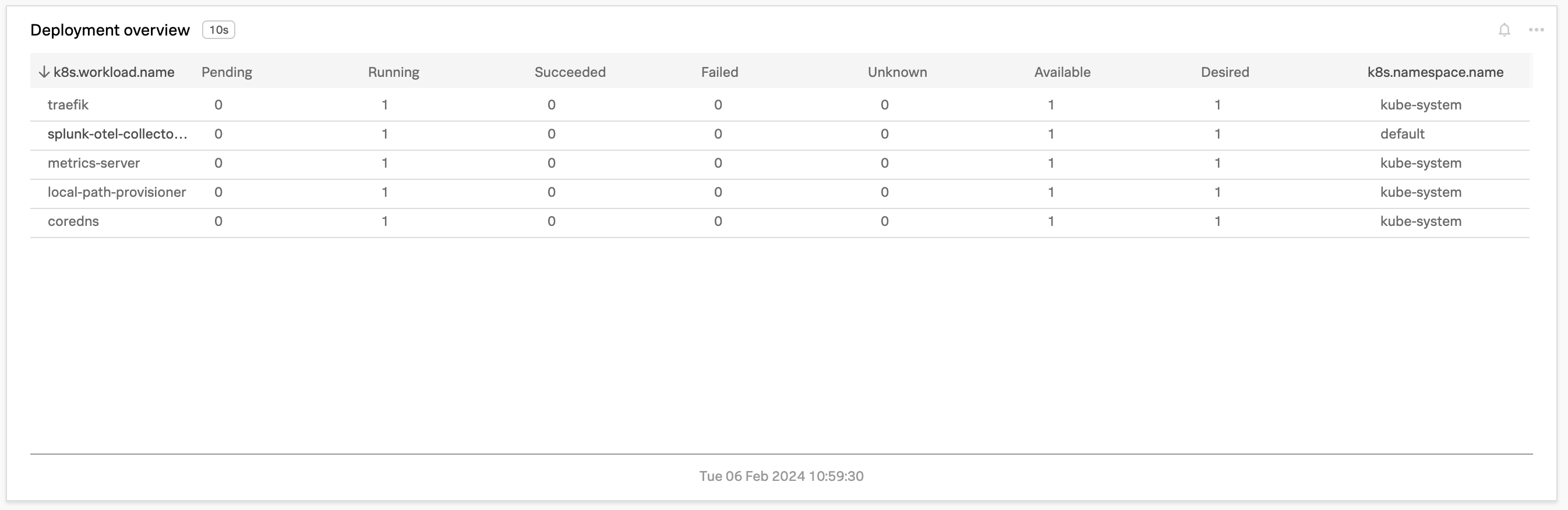
Task: Sort the table by the Desired column
Action: pyautogui.click(x=1224, y=71)
